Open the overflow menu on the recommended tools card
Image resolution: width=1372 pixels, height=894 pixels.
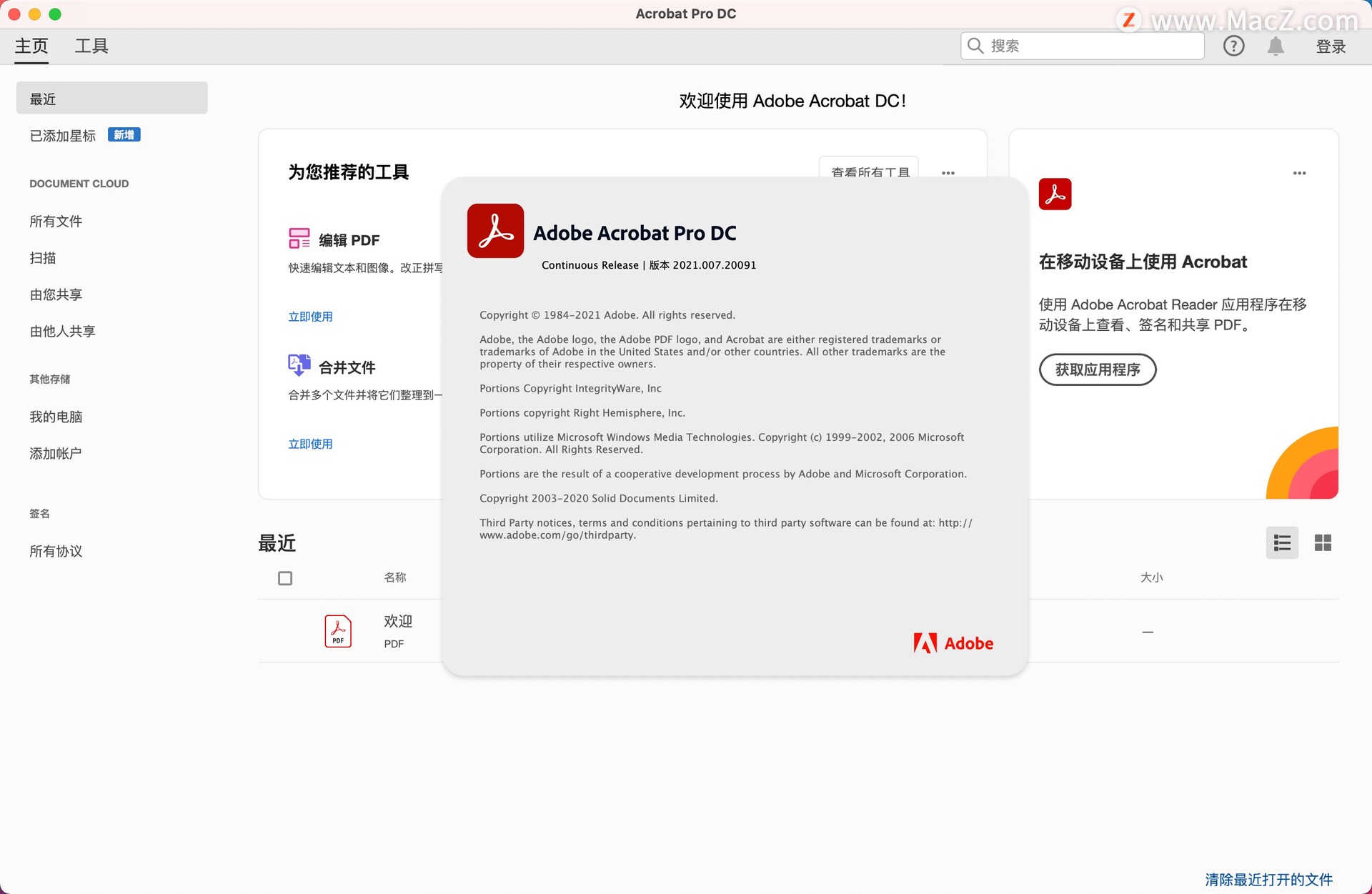pos(948,172)
